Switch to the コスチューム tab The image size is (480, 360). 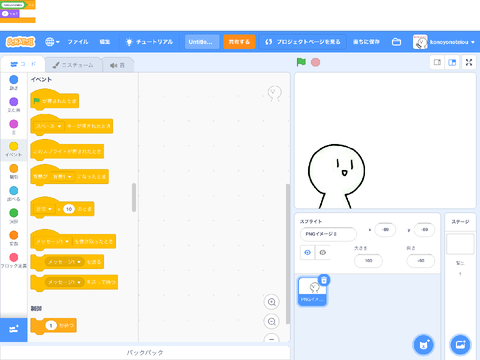pyautogui.click(x=73, y=65)
